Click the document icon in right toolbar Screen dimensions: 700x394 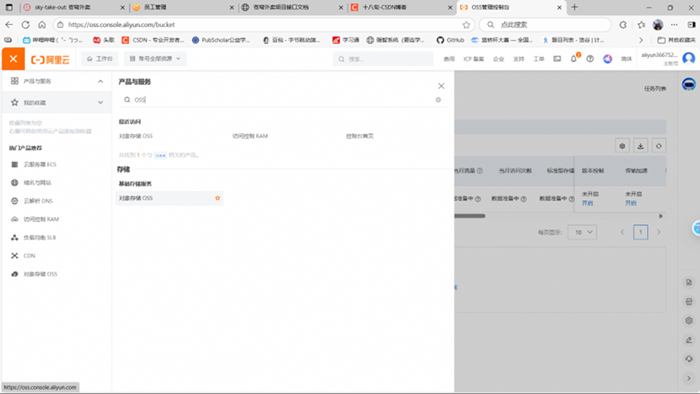(x=689, y=282)
